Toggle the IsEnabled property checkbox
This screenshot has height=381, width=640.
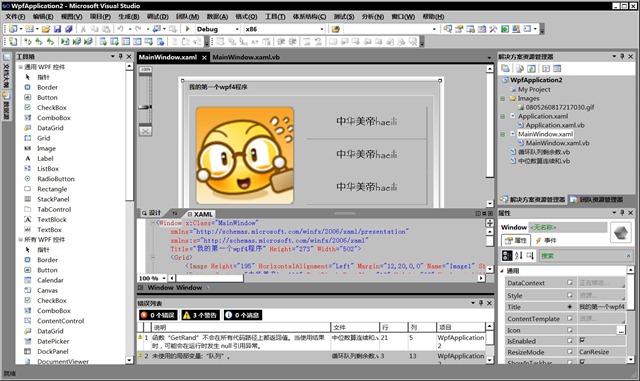point(582,340)
